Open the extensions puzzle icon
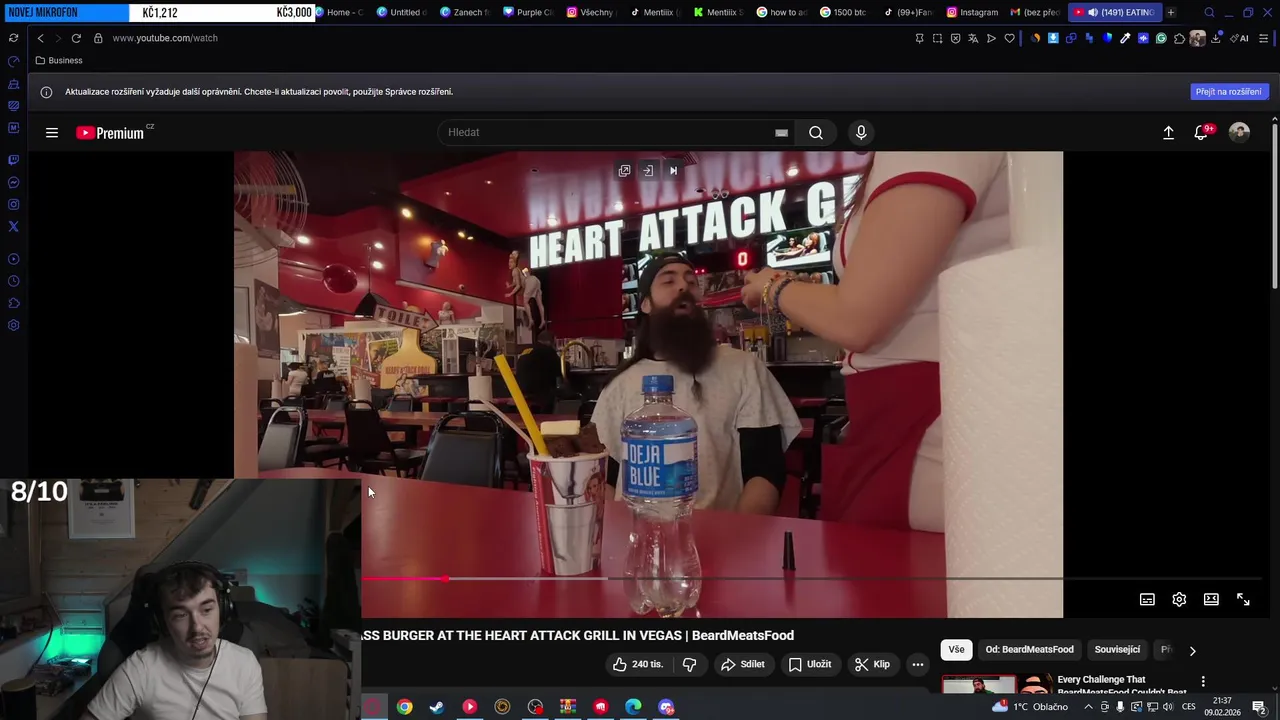The height and width of the screenshot is (720, 1280). pos(1179,38)
